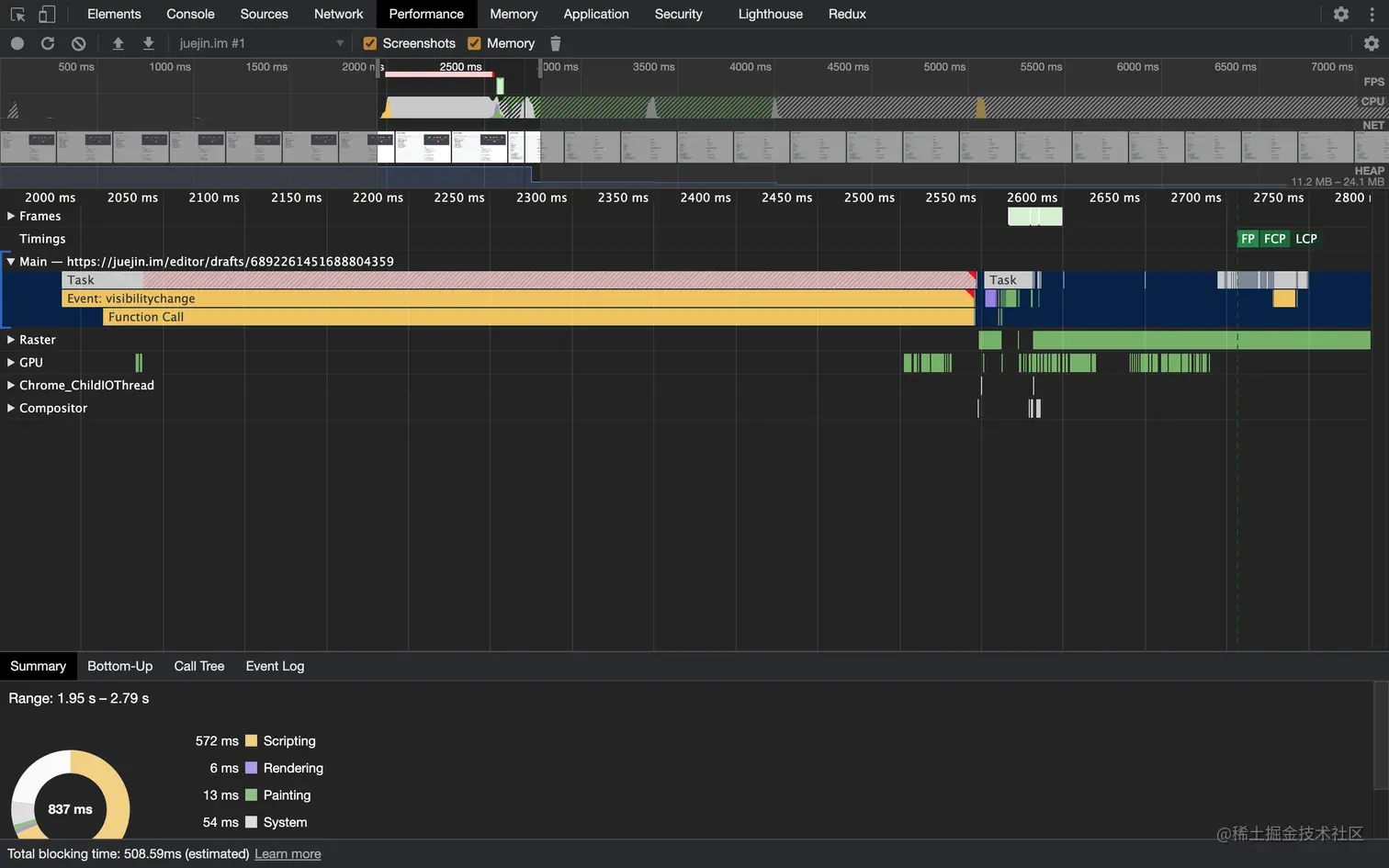Expand the Raster track

click(x=11, y=340)
